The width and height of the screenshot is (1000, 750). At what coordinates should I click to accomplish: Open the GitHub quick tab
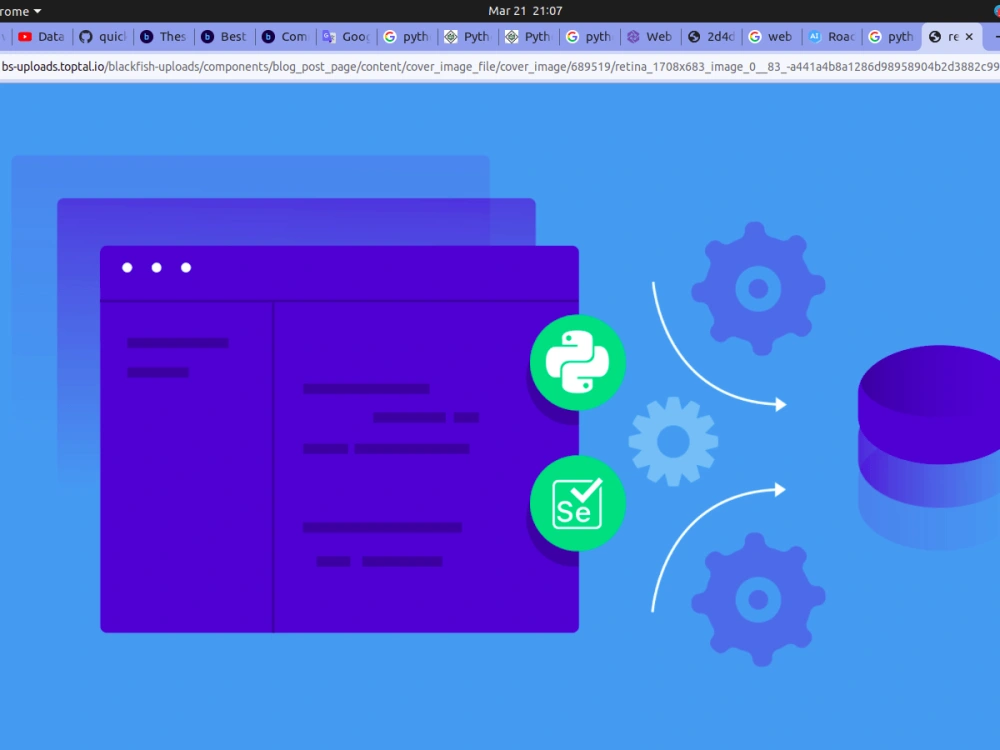click(x=103, y=37)
